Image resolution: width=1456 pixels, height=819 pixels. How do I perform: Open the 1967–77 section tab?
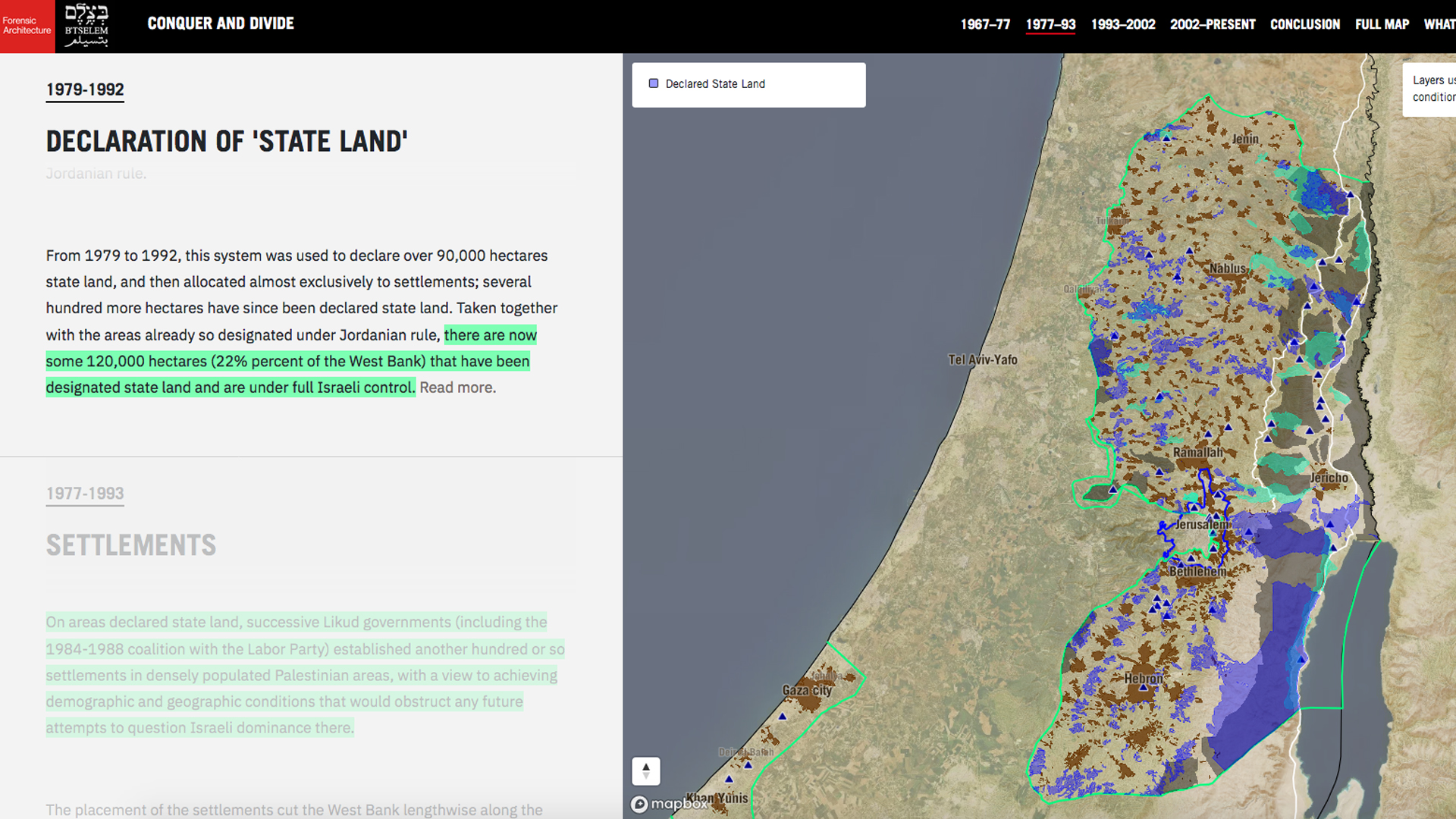pyautogui.click(x=985, y=24)
